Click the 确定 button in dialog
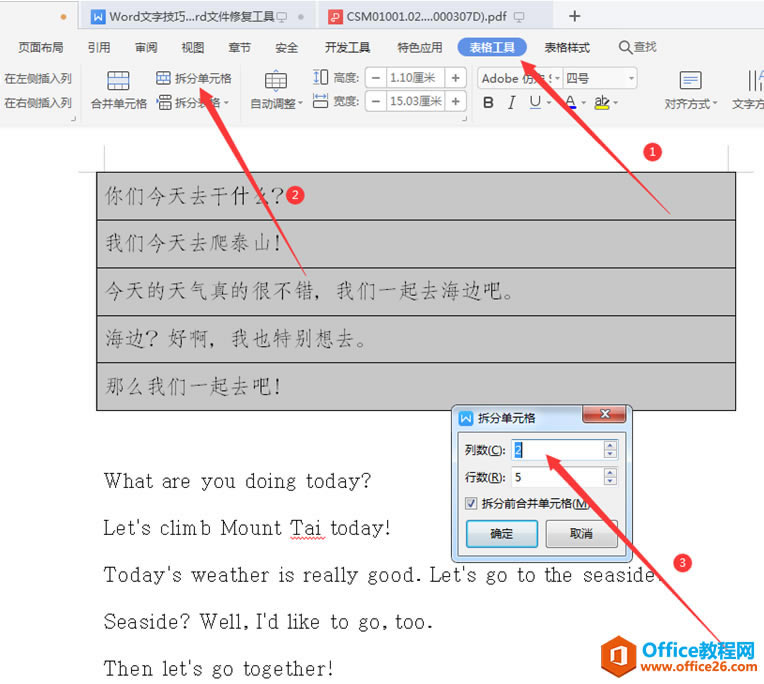Image resolution: width=764 pixels, height=684 pixels. coord(501,533)
